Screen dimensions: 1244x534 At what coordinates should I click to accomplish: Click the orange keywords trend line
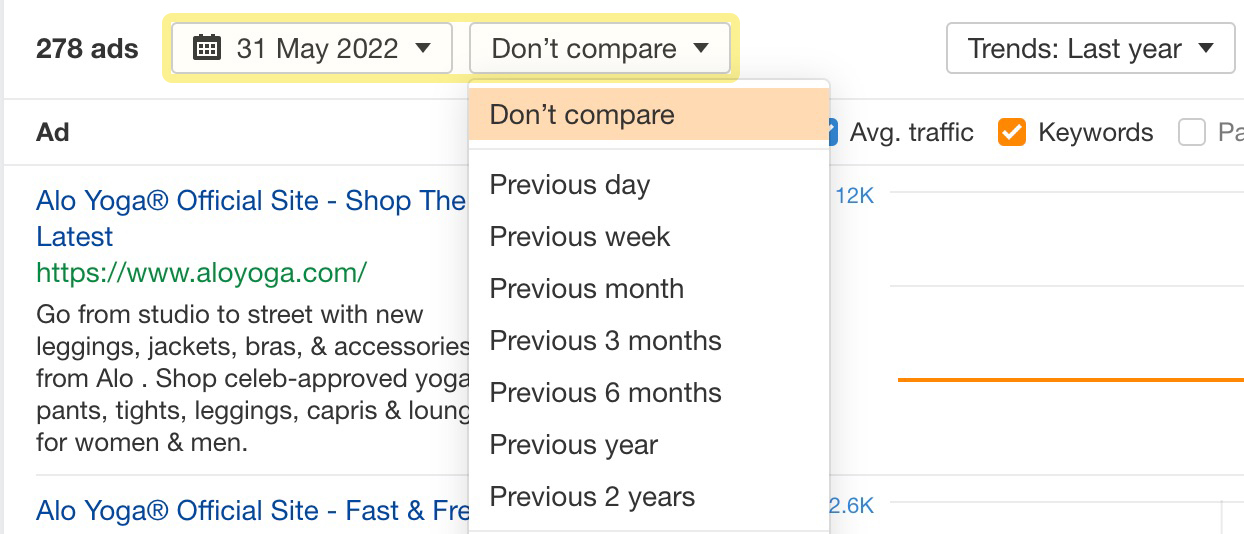(x=1070, y=380)
